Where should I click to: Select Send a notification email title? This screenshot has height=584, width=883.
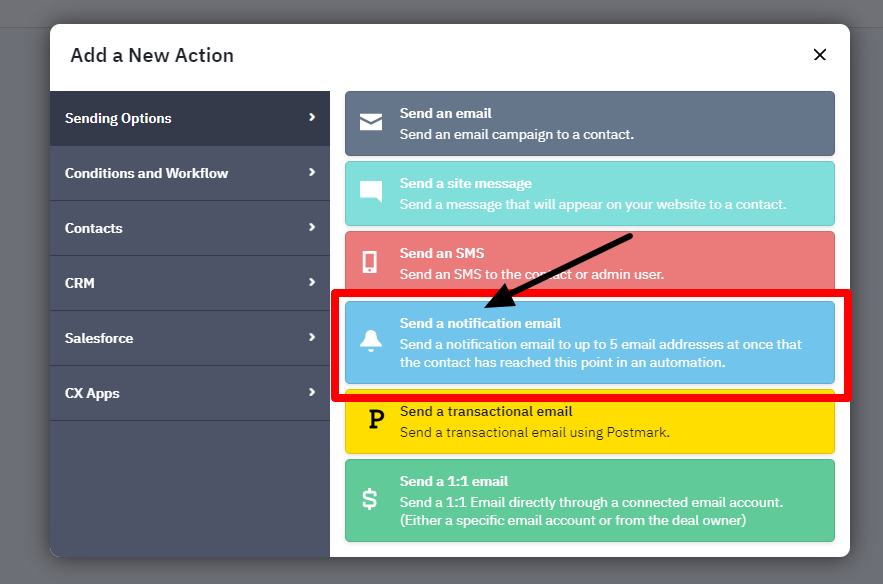click(480, 323)
